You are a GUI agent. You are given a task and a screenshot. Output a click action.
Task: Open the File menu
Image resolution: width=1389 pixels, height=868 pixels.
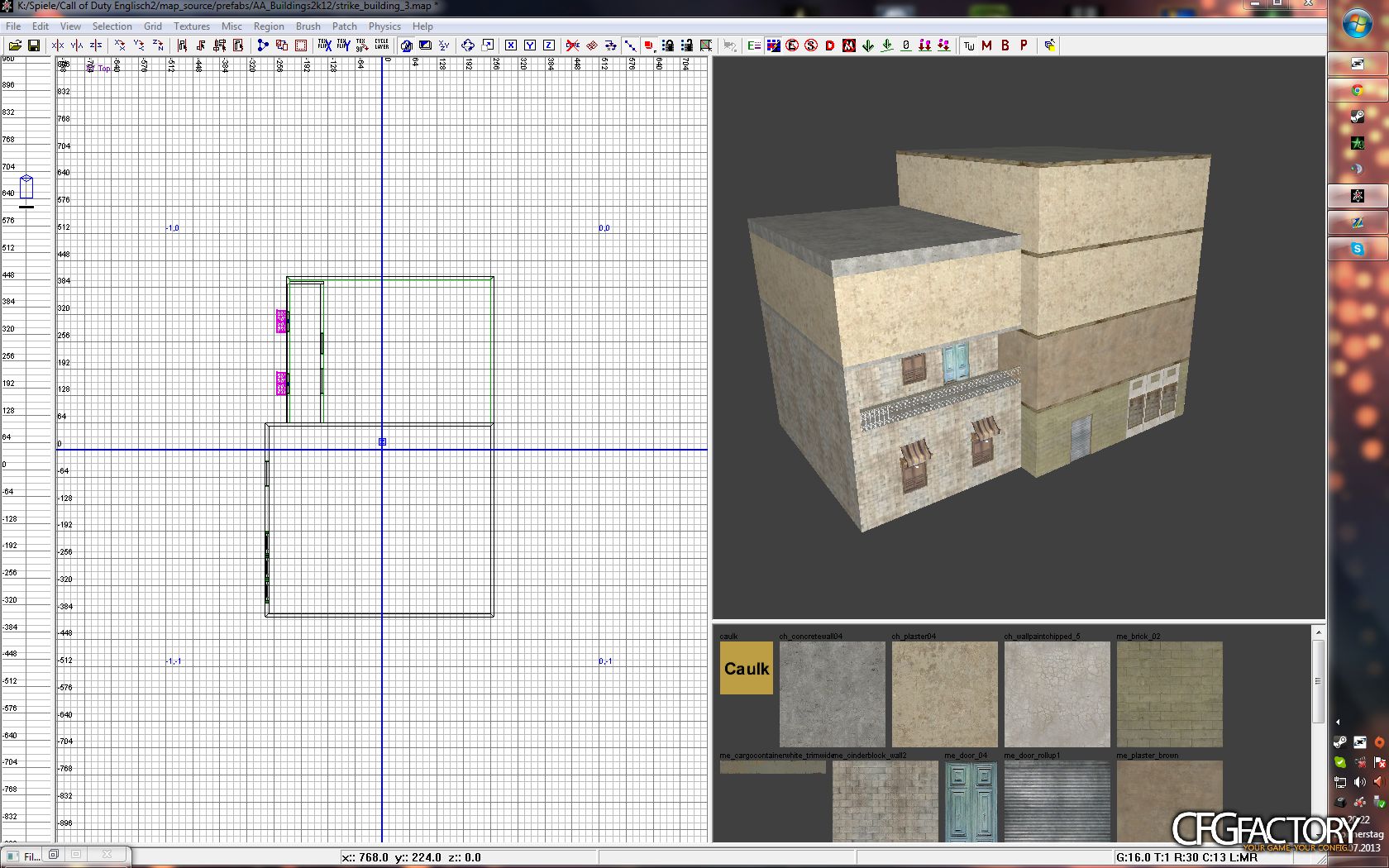pos(13,26)
